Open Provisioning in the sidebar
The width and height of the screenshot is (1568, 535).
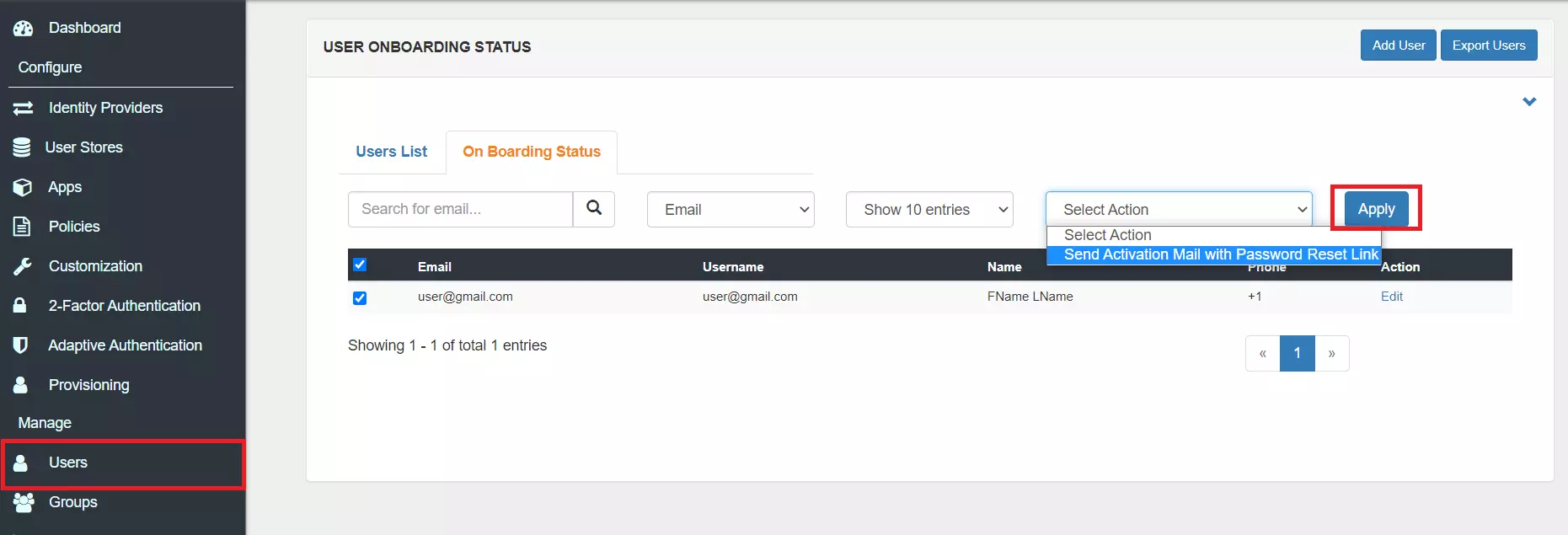[x=88, y=385]
